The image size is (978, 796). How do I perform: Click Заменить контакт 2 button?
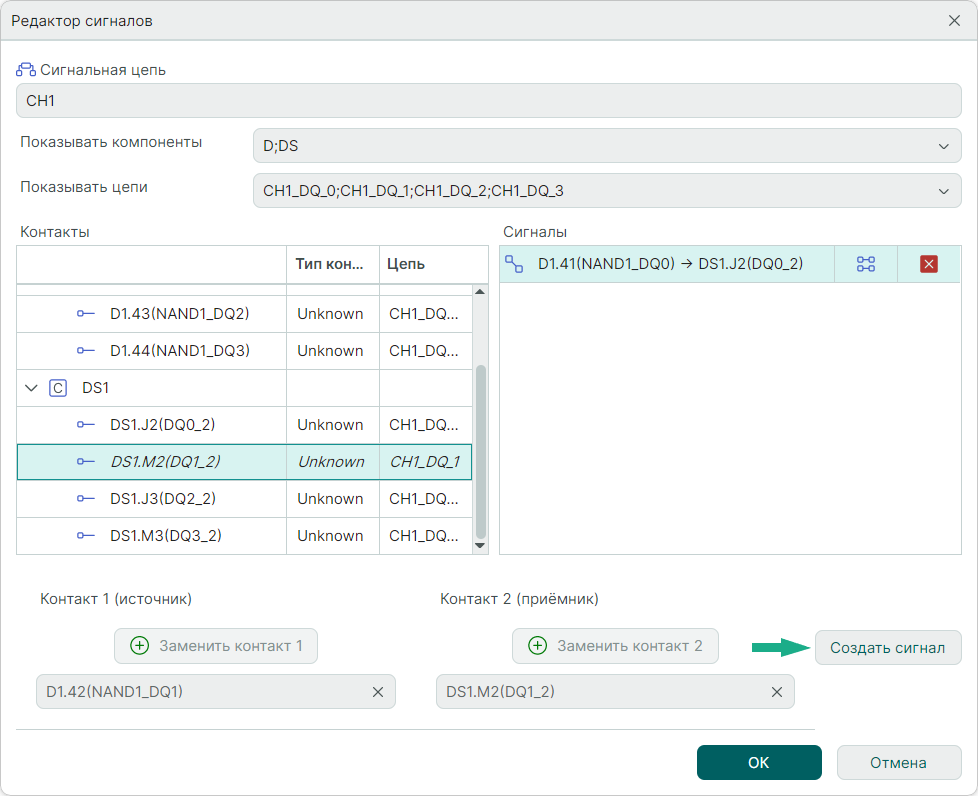pos(615,646)
